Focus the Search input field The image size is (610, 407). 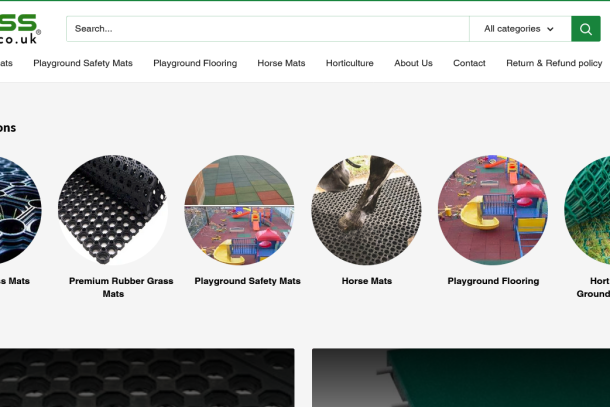pos(268,29)
